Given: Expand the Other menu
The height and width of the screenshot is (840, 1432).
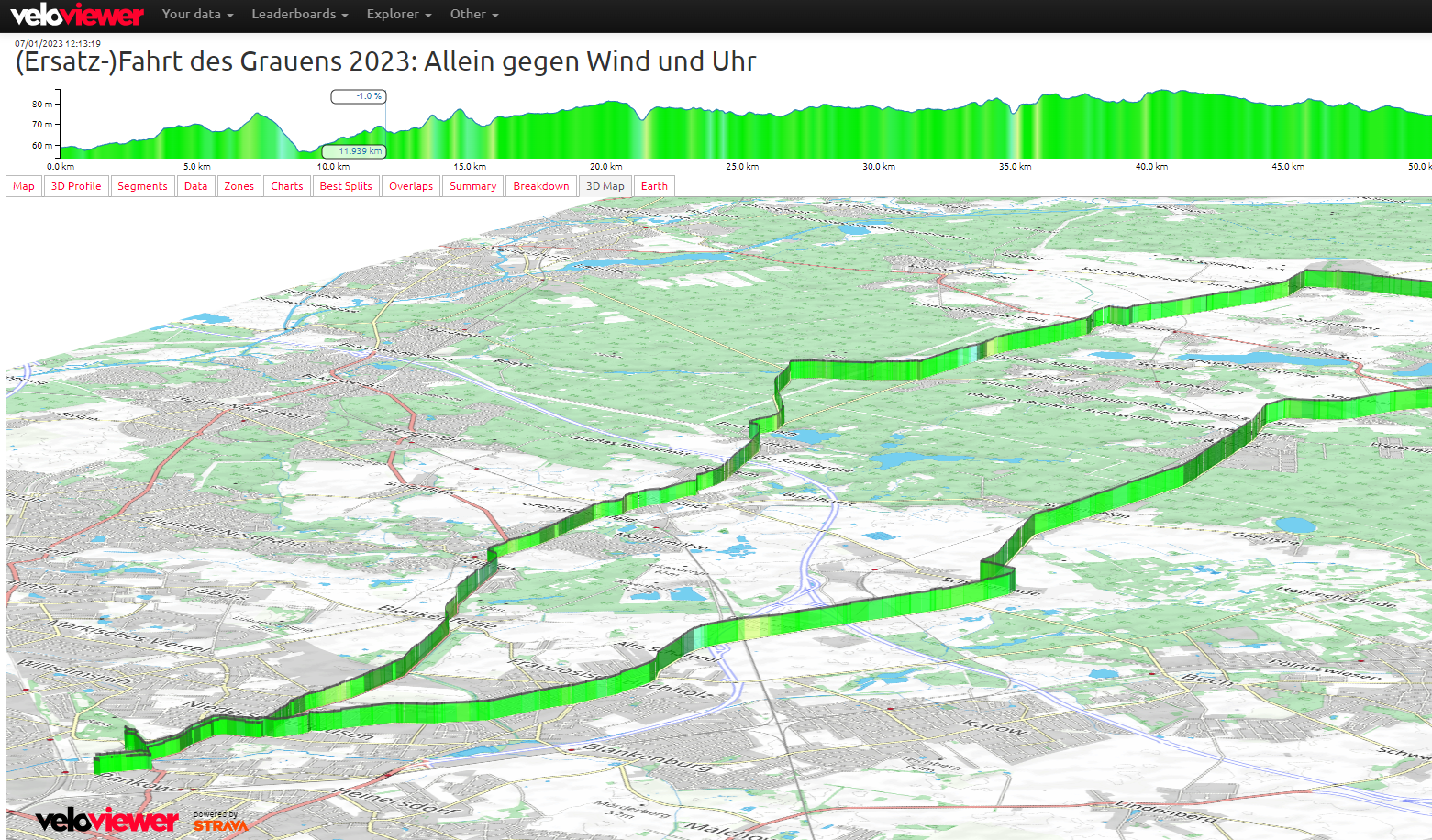Looking at the screenshot, I should coord(473,15).
